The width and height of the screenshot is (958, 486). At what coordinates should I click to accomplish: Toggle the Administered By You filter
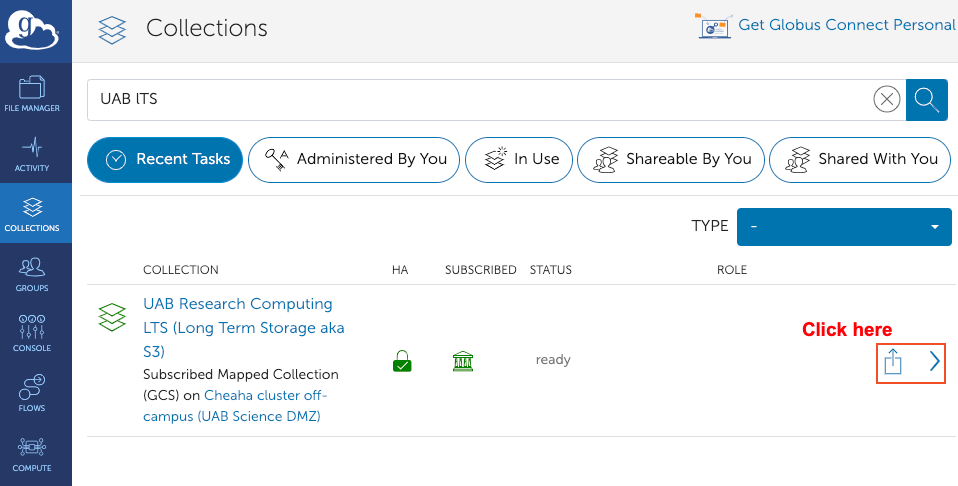(354, 159)
